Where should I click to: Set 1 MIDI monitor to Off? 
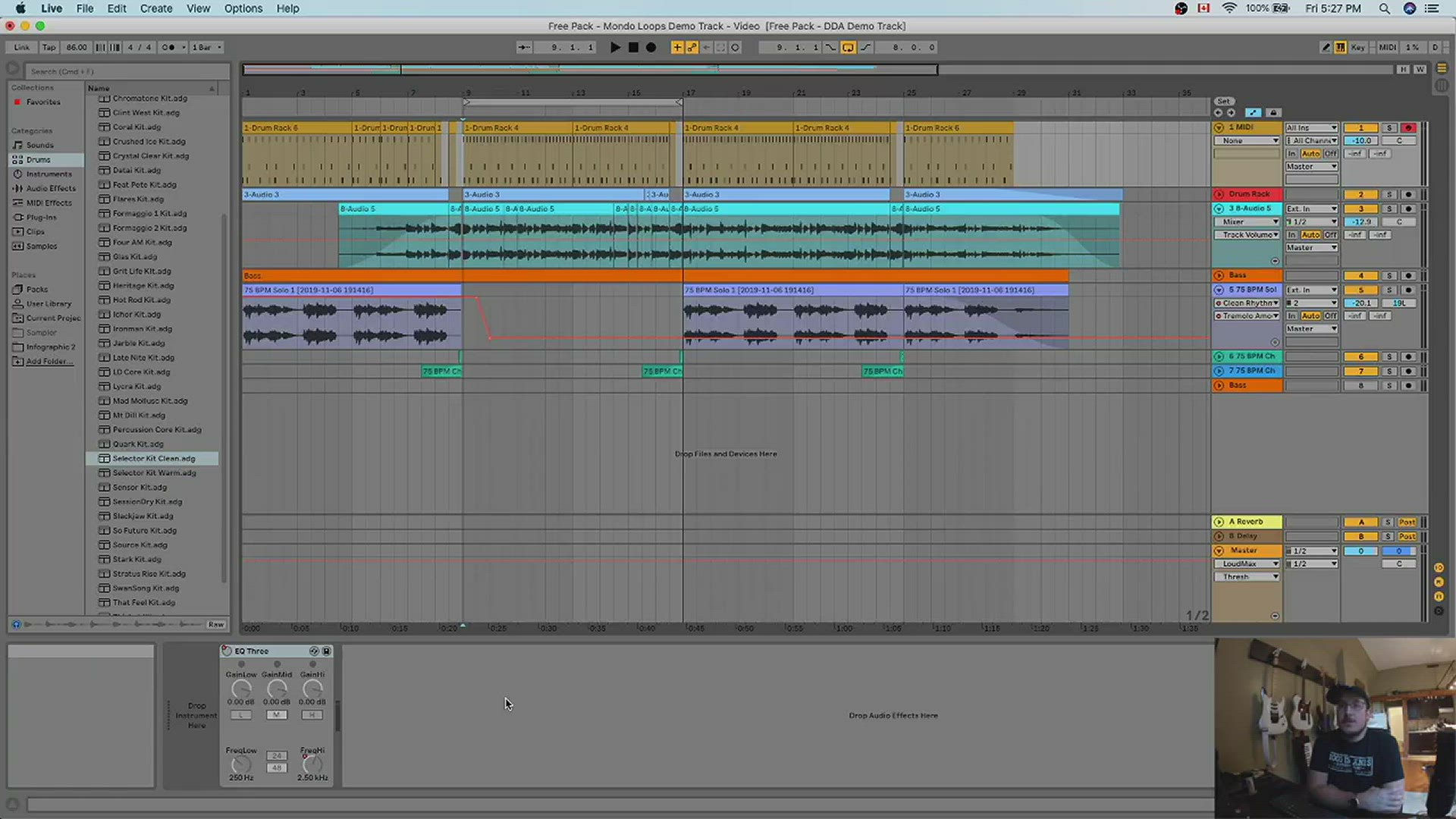[1330, 153]
